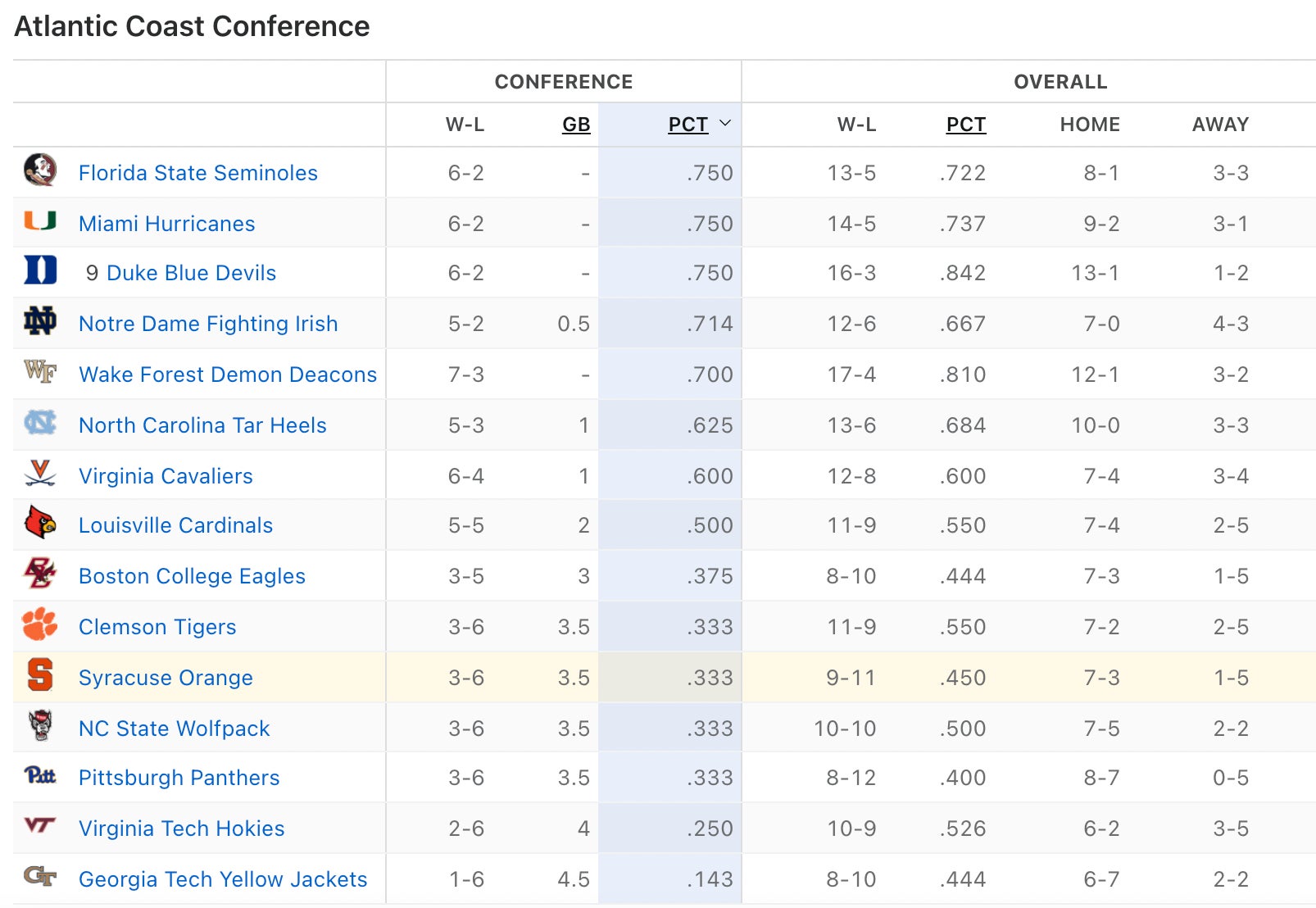Click the Duke Blue Devils D logo
Viewport: 1316px width, 908px height.
(x=39, y=270)
